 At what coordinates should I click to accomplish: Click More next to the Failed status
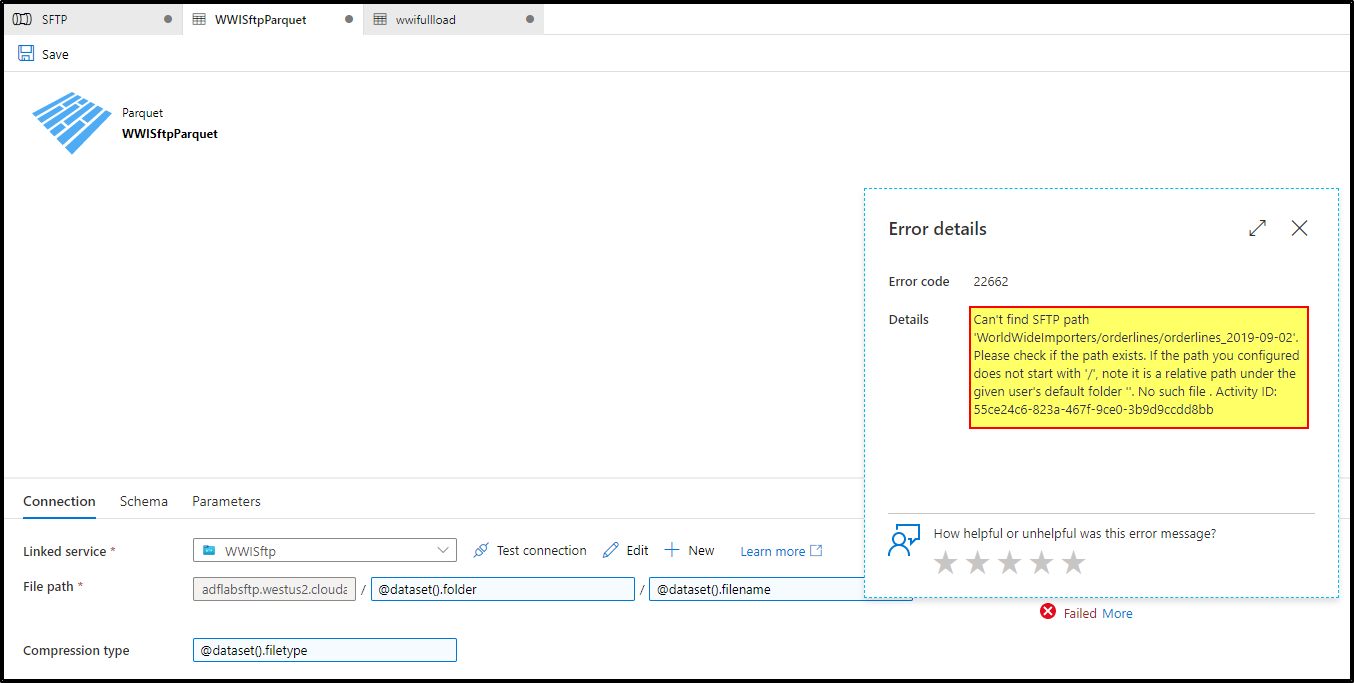1117,613
